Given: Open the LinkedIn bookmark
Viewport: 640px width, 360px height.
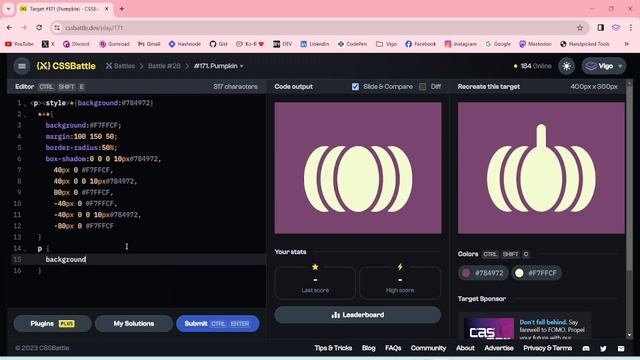Looking at the screenshot, I should point(314,44).
